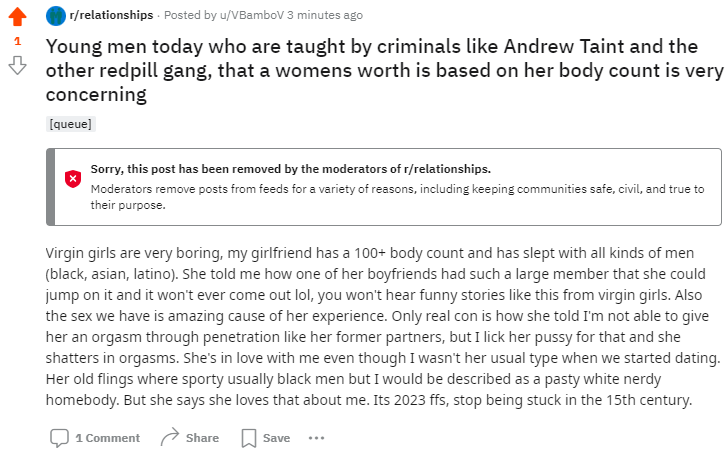Image resolution: width=727 pixels, height=469 pixels.
Task: Open the r/relationships subreddit link
Action: pos(111,15)
